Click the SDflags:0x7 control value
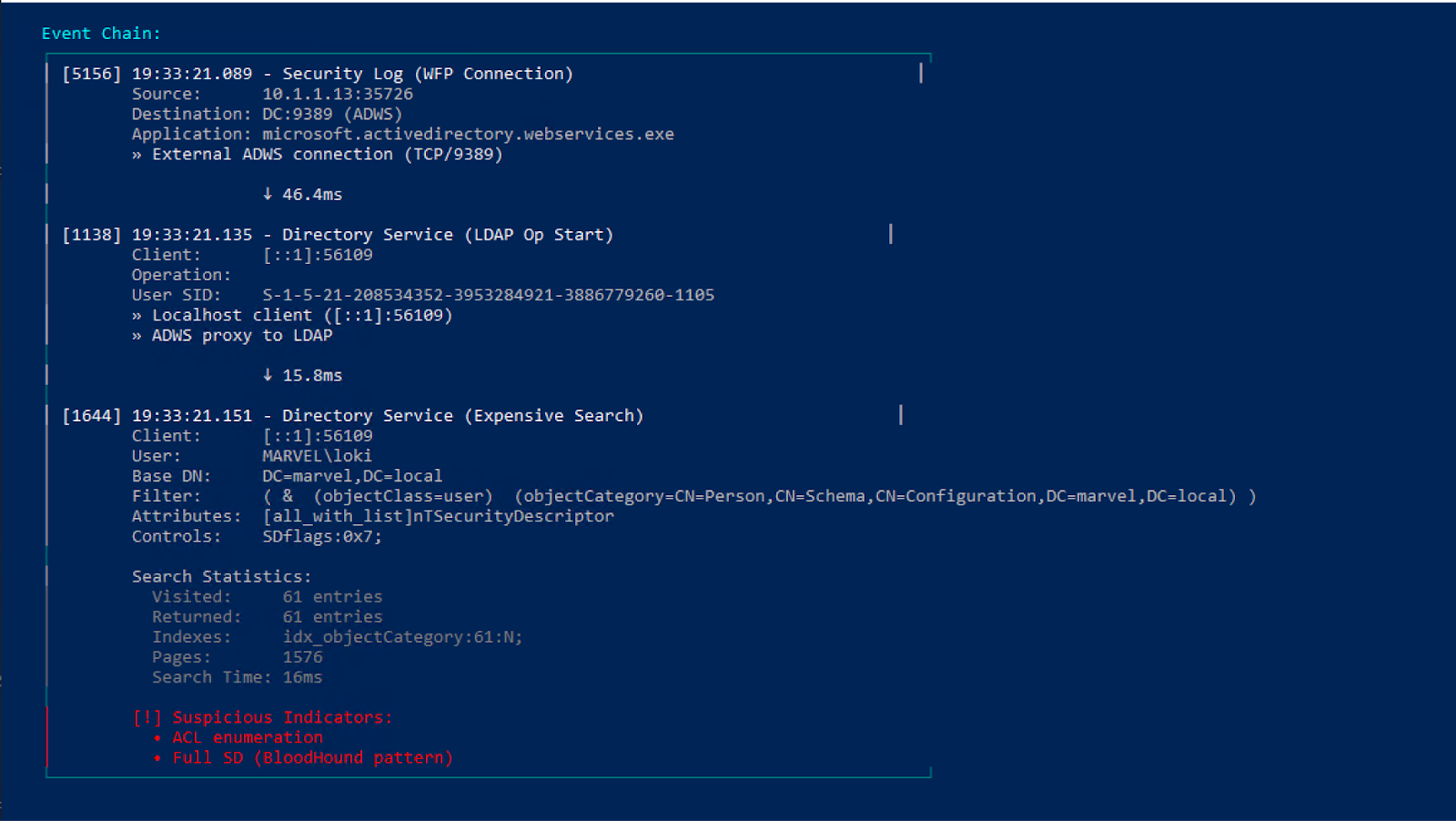The image size is (1456, 821). [322, 536]
